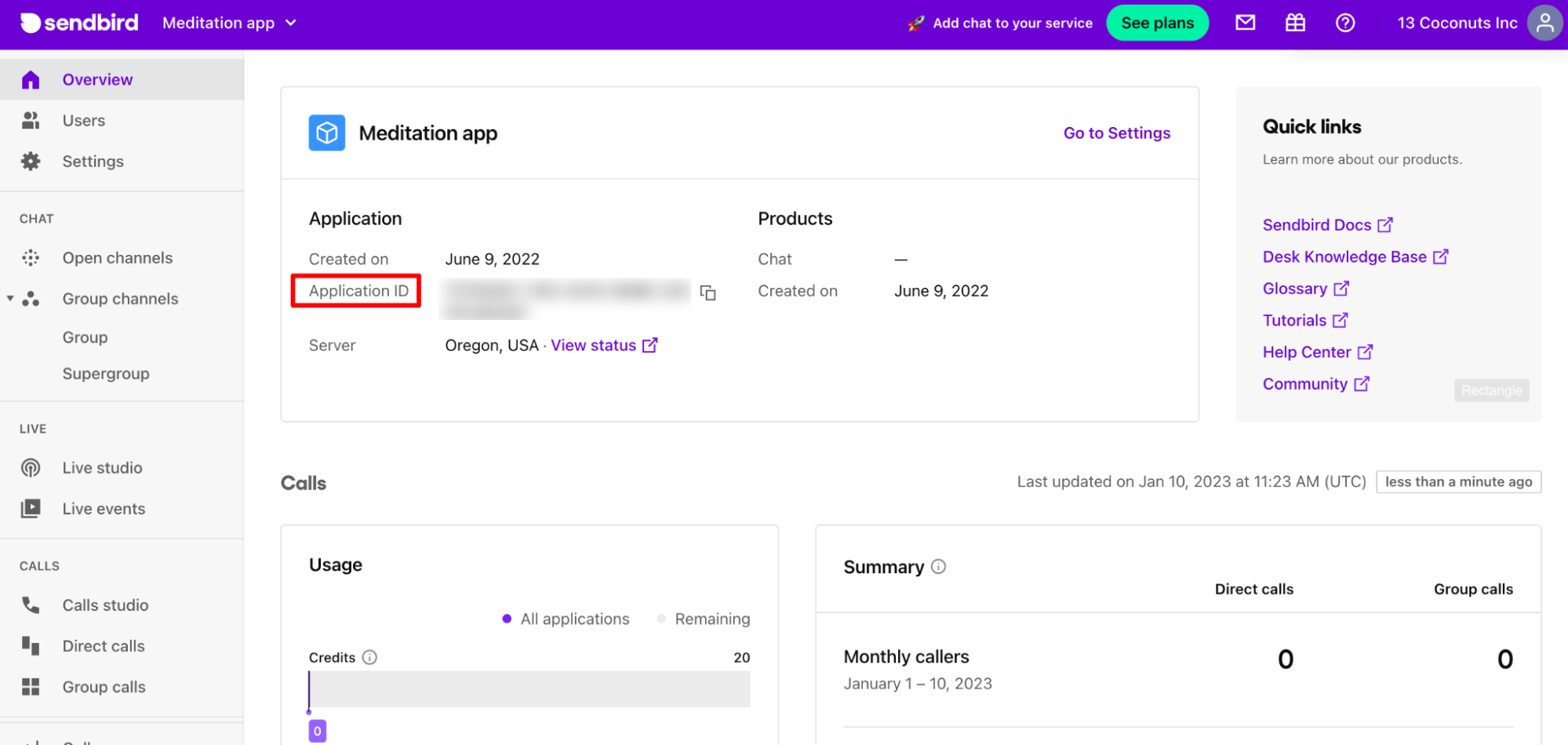Image resolution: width=1568 pixels, height=745 pixels.
Task: Open the help question mark icon
Action: 1345,23
